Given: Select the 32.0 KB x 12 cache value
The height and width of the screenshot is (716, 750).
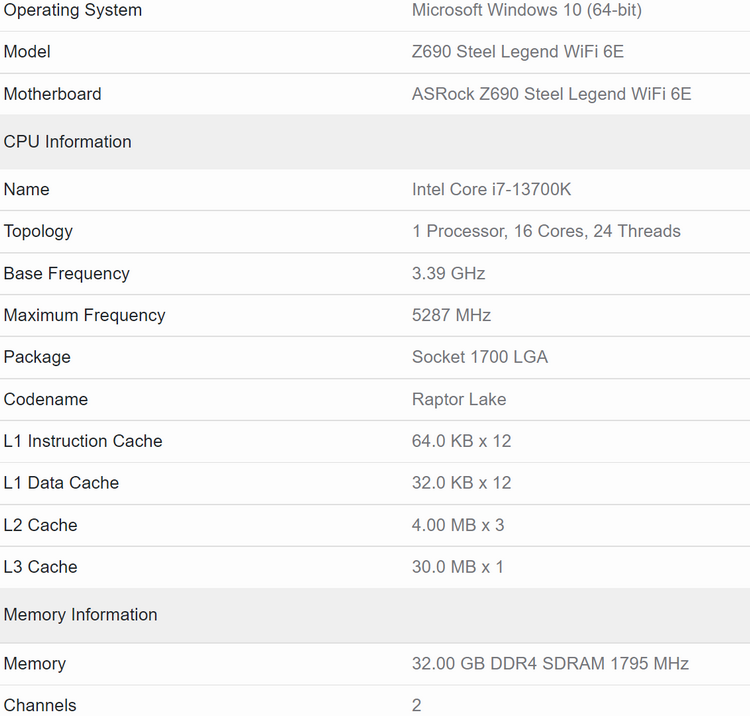Looking at the screenshot, I should [461, 483].
